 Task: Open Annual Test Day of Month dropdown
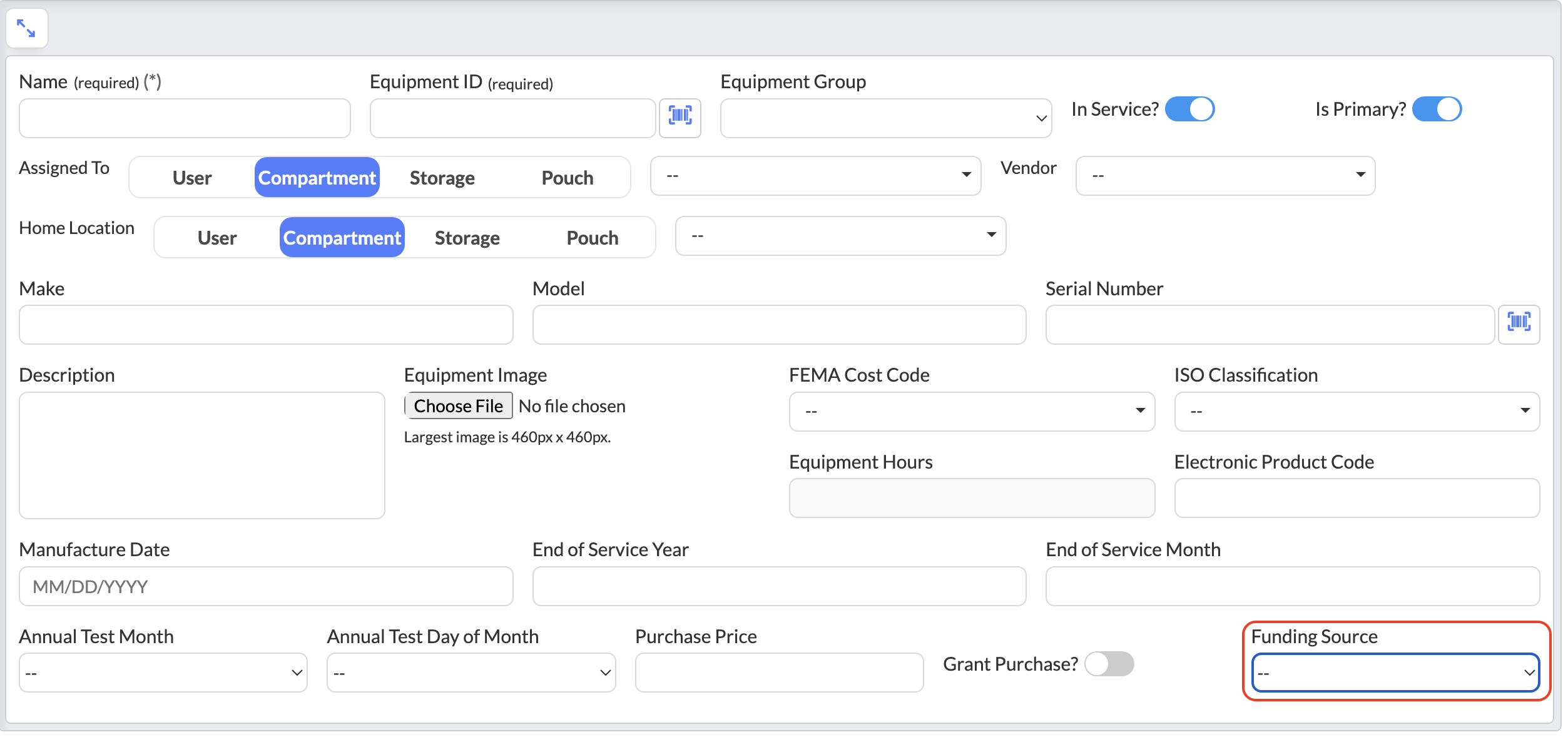471,673
